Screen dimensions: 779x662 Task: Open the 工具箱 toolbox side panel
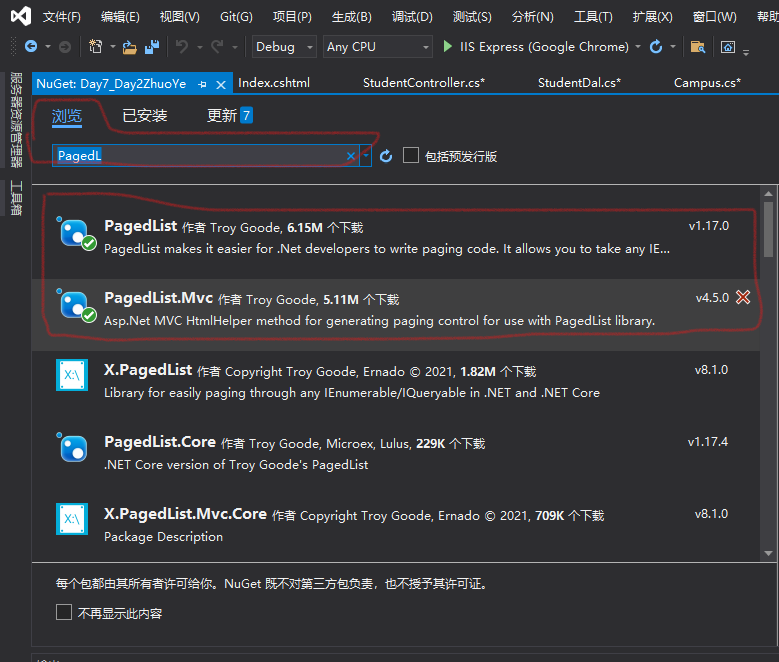point(16,198)
